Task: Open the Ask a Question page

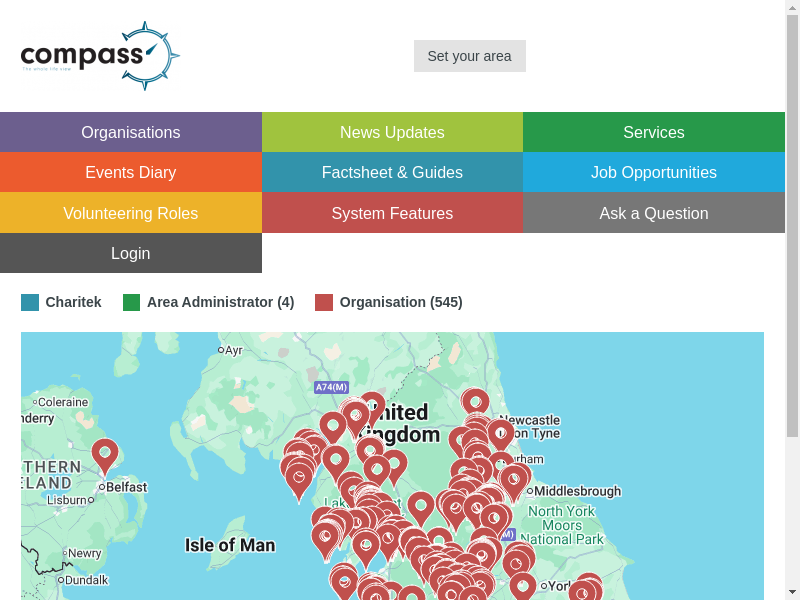Action: click(x=654, y=213)
